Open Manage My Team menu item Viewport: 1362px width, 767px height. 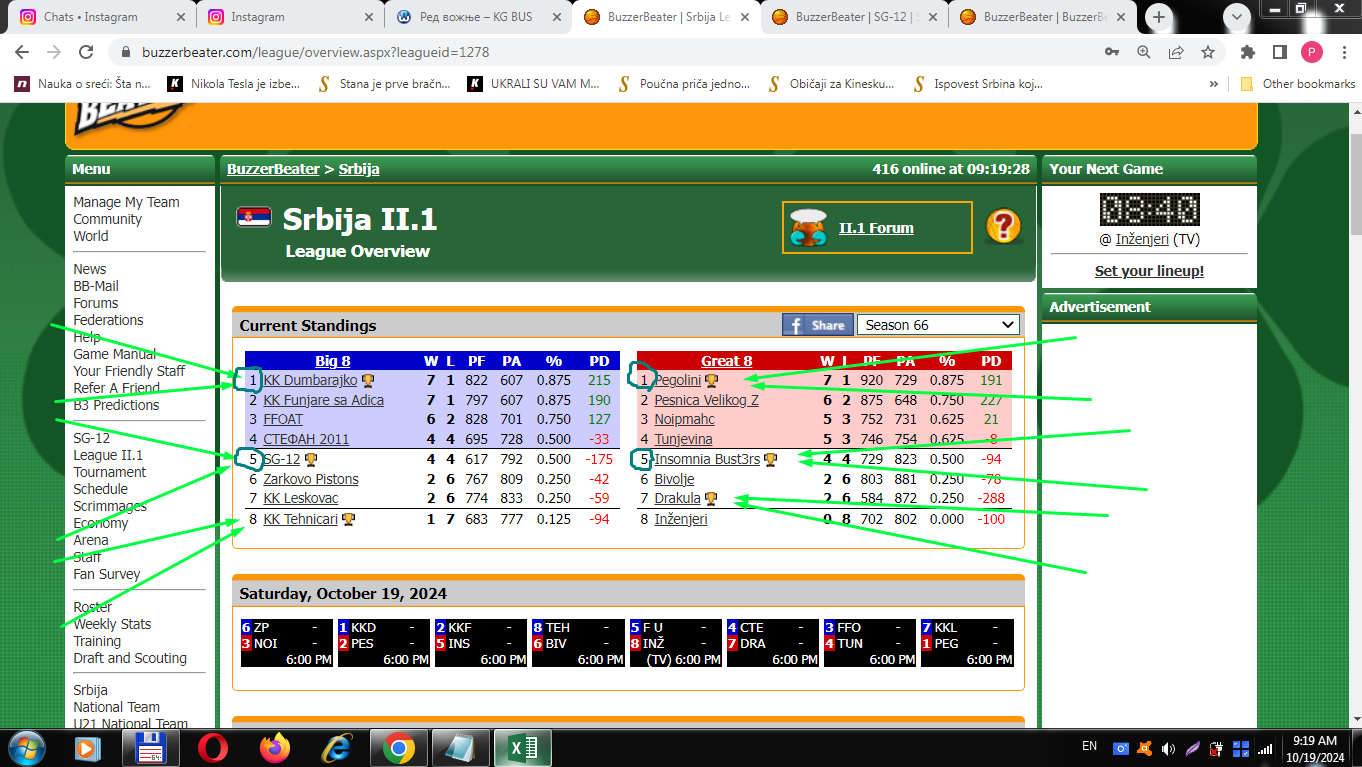126,202
